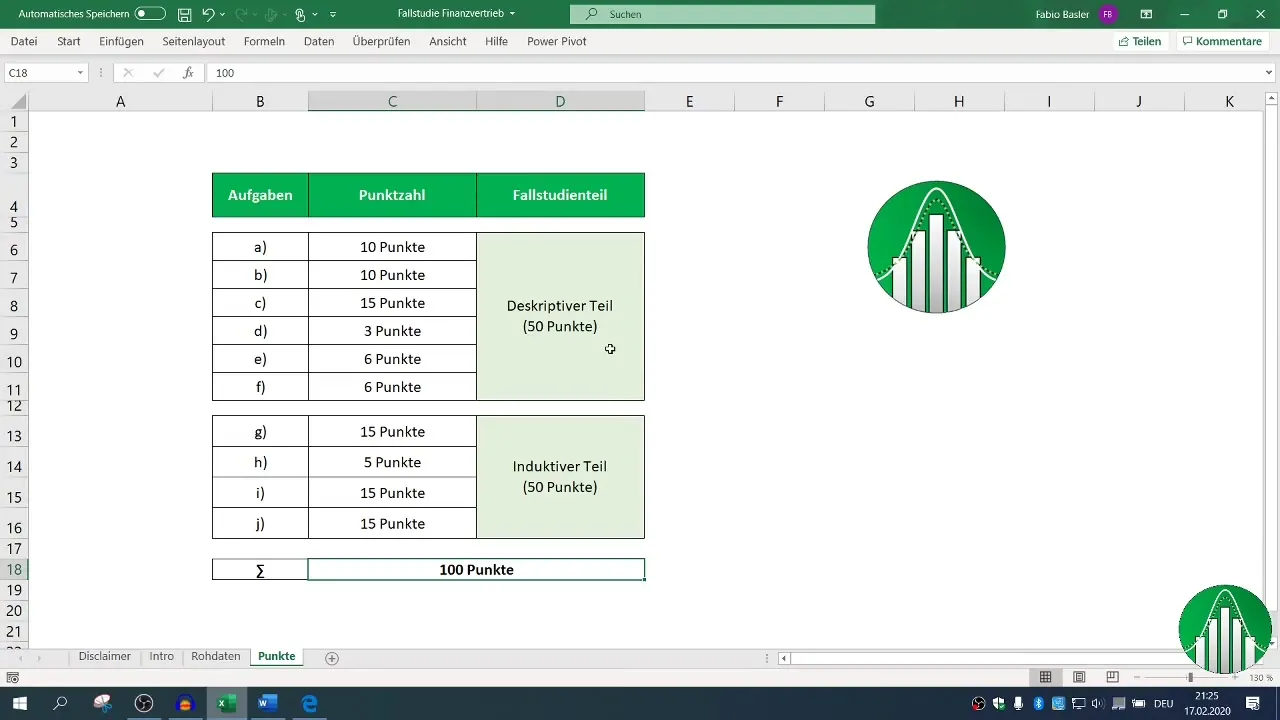Screen dimensions: 1280x720
Task: Switch to Page Break Preview icon
Action: click(x=1112, y=677)
